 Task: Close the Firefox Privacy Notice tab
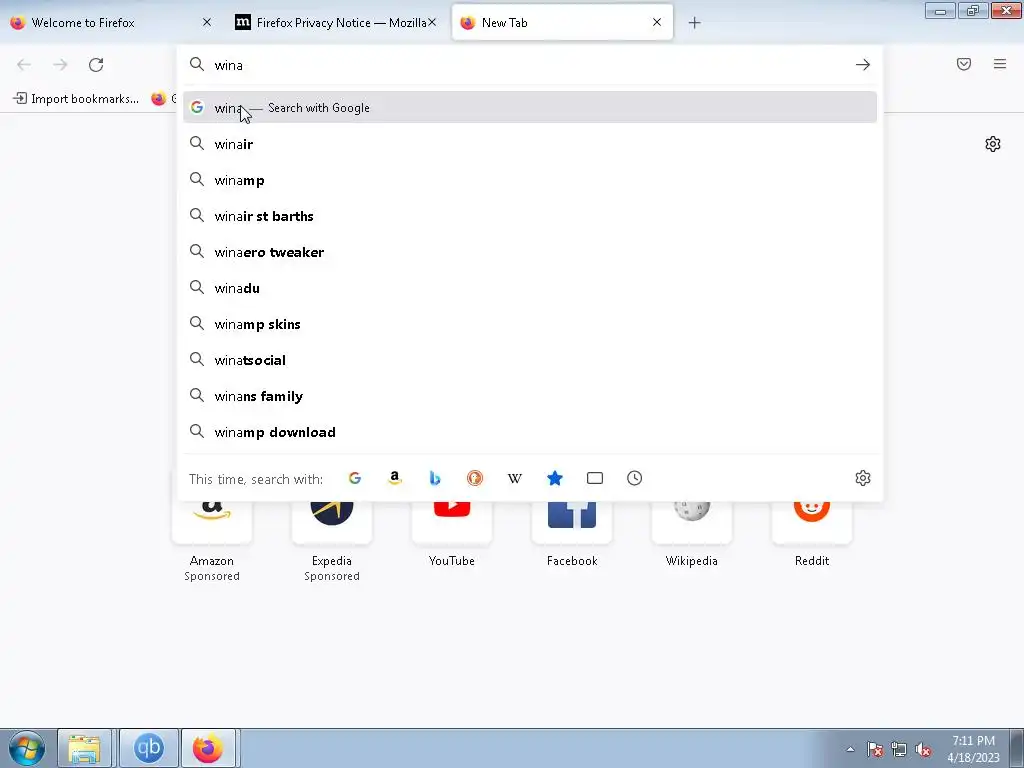[432, 22]
